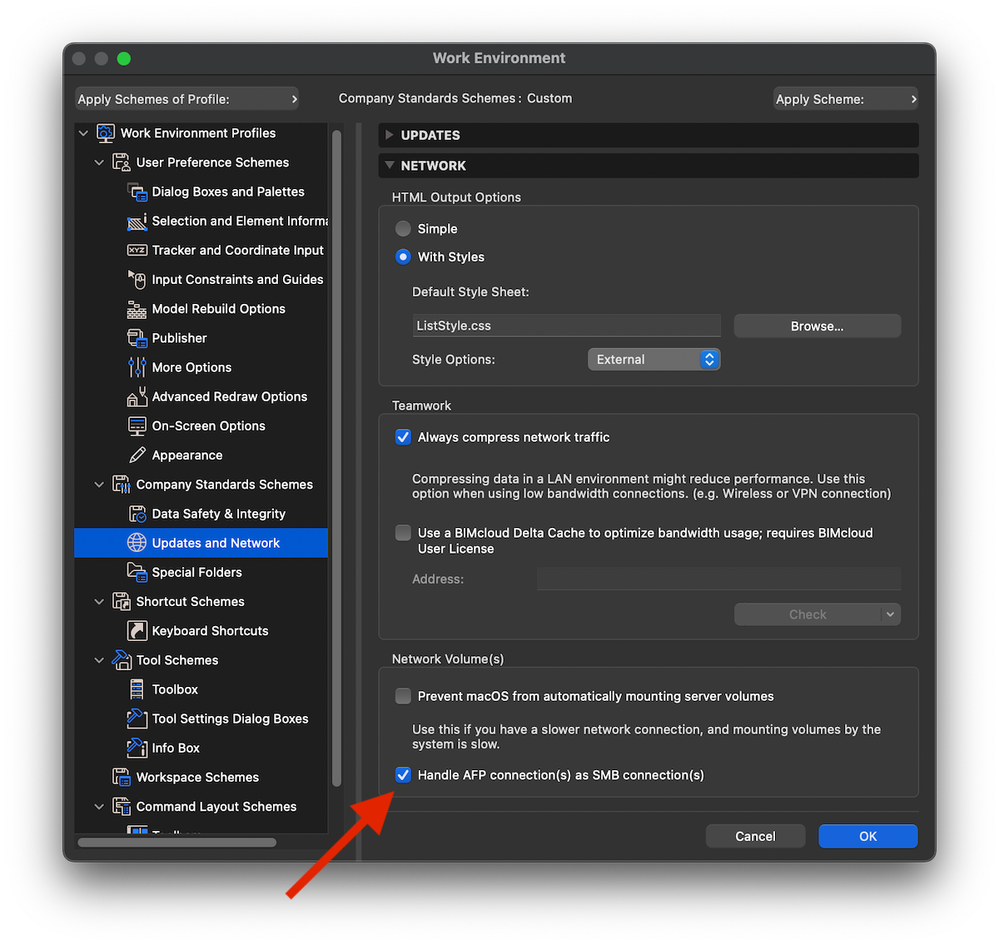This screenshot has height=945, width=999.
Task: Enable Prevent macOS from automatically mounting volumes
Action: pyautogui.click(x=403, y=696)
